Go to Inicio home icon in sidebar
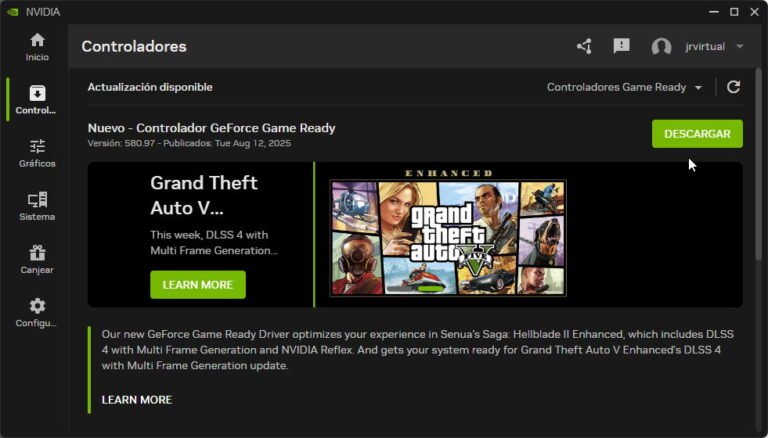The image size is (768, 438). coord(37,47)
